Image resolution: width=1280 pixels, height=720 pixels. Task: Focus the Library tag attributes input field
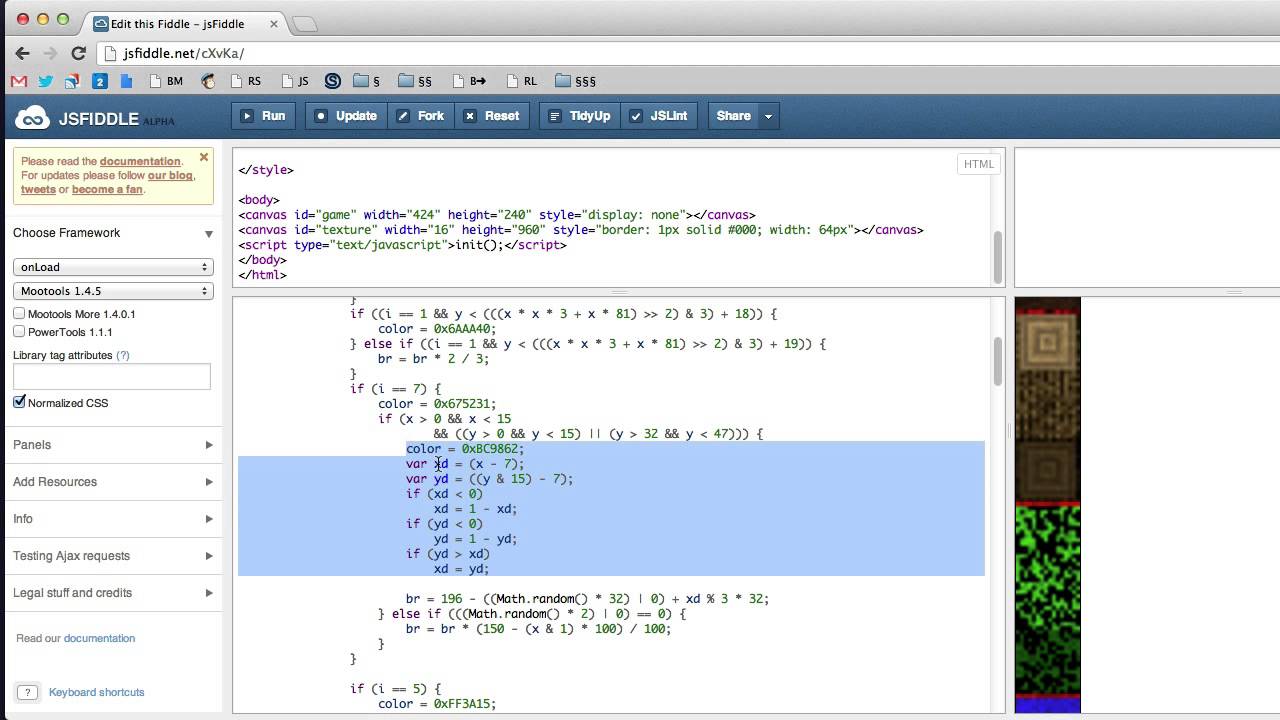112,376
